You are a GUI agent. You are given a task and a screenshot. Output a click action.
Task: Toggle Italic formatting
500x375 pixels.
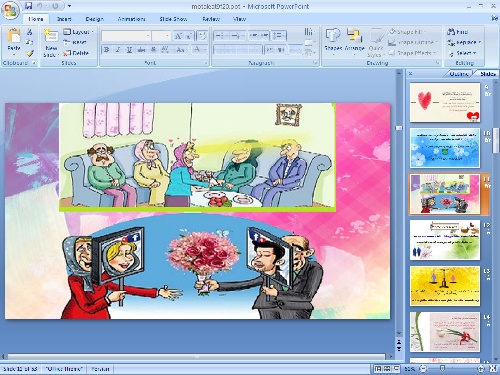click(118, 50)
